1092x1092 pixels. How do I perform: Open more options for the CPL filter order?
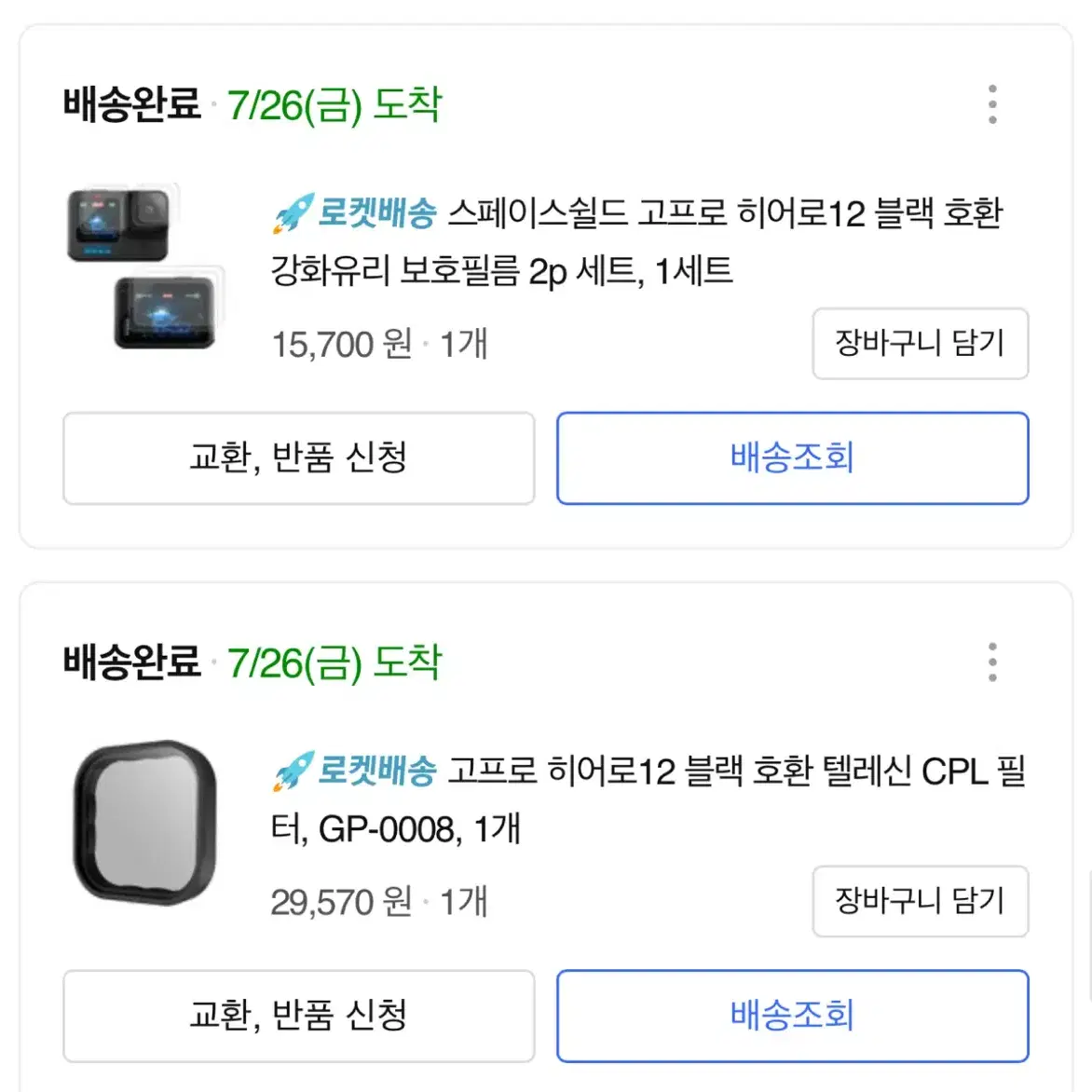coord(991,662)
